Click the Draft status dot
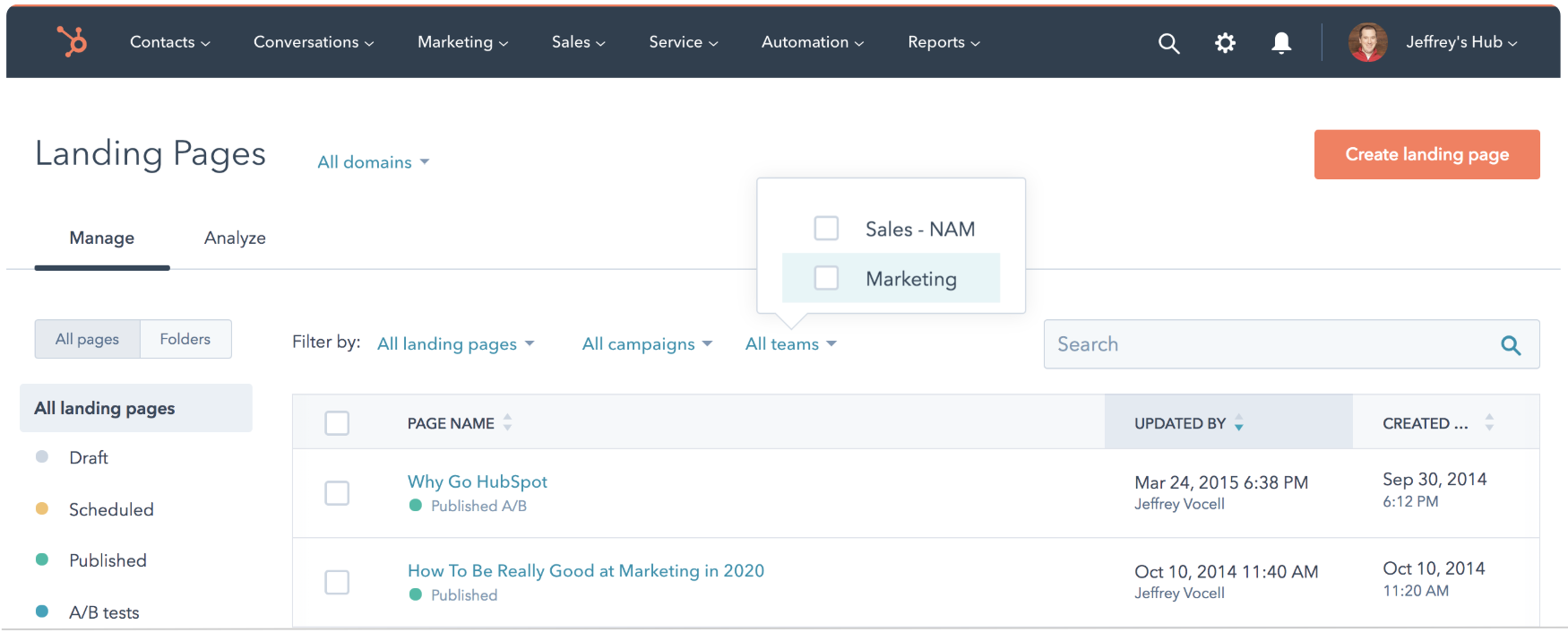This screenshot has width=1568, height=633. pyautogui.click(x=42, y=457)
